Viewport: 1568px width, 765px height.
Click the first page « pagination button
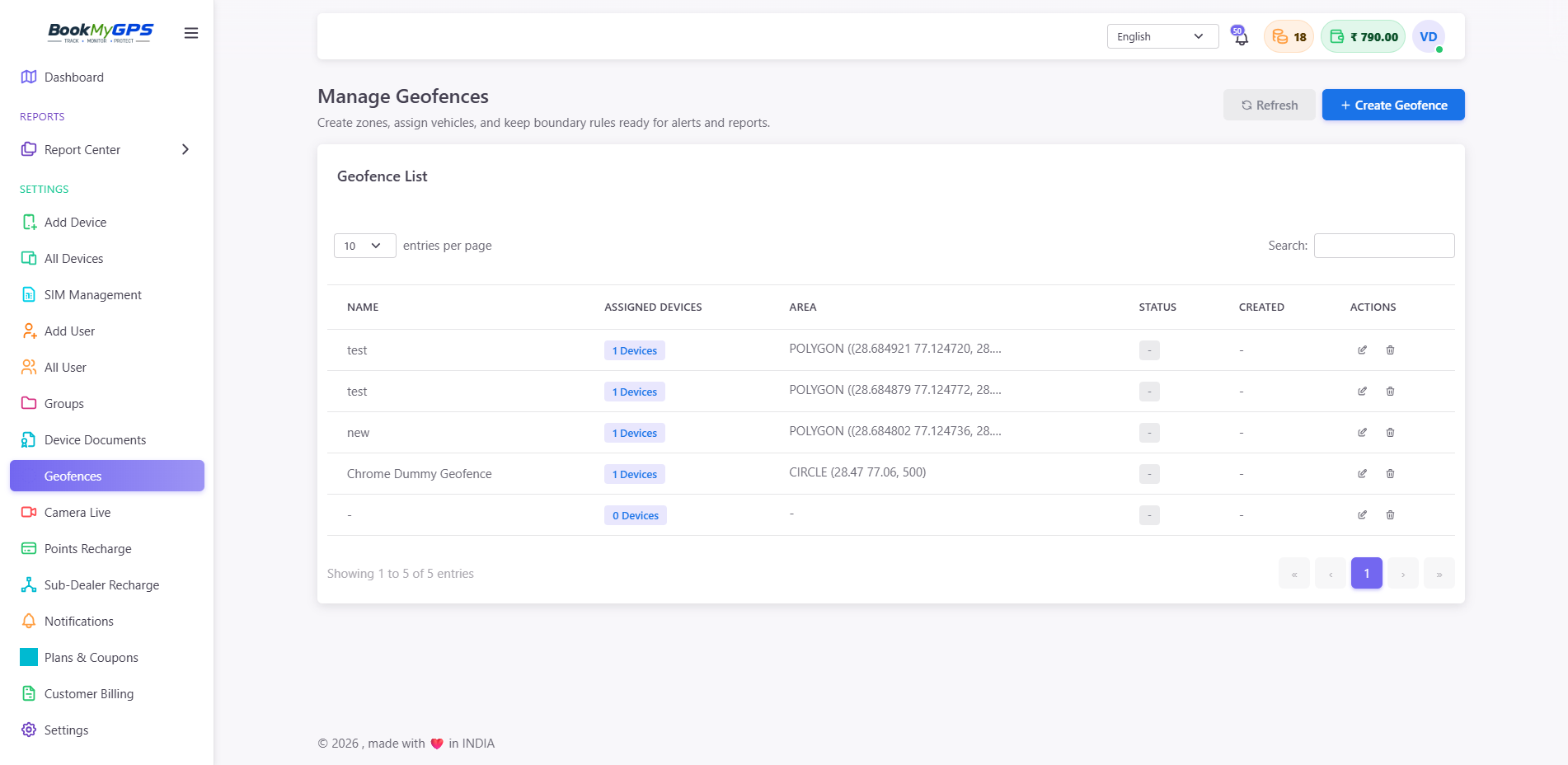[1294, 573]
